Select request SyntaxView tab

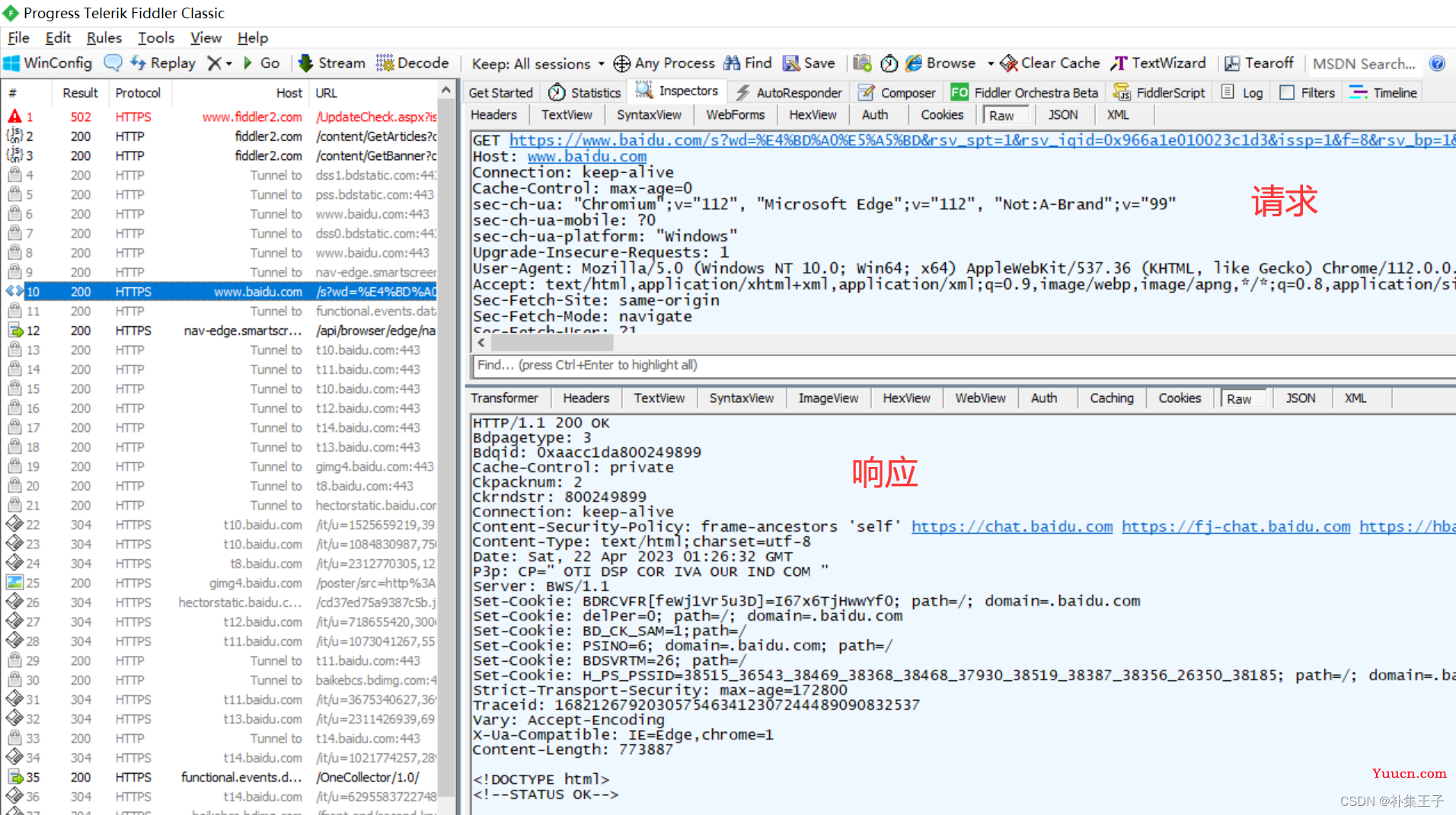(649, 115)
